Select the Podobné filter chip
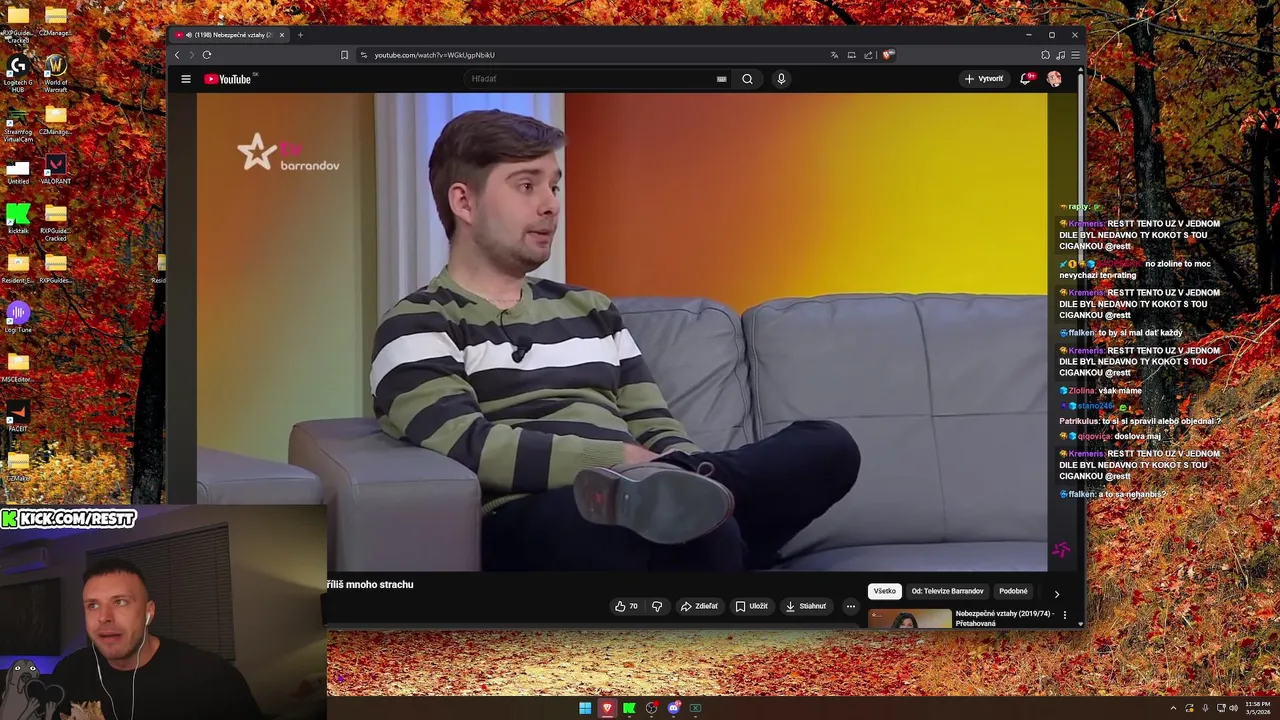Image resolution: width=1280 pixels, height=720 pixels. pos(1013,591)
